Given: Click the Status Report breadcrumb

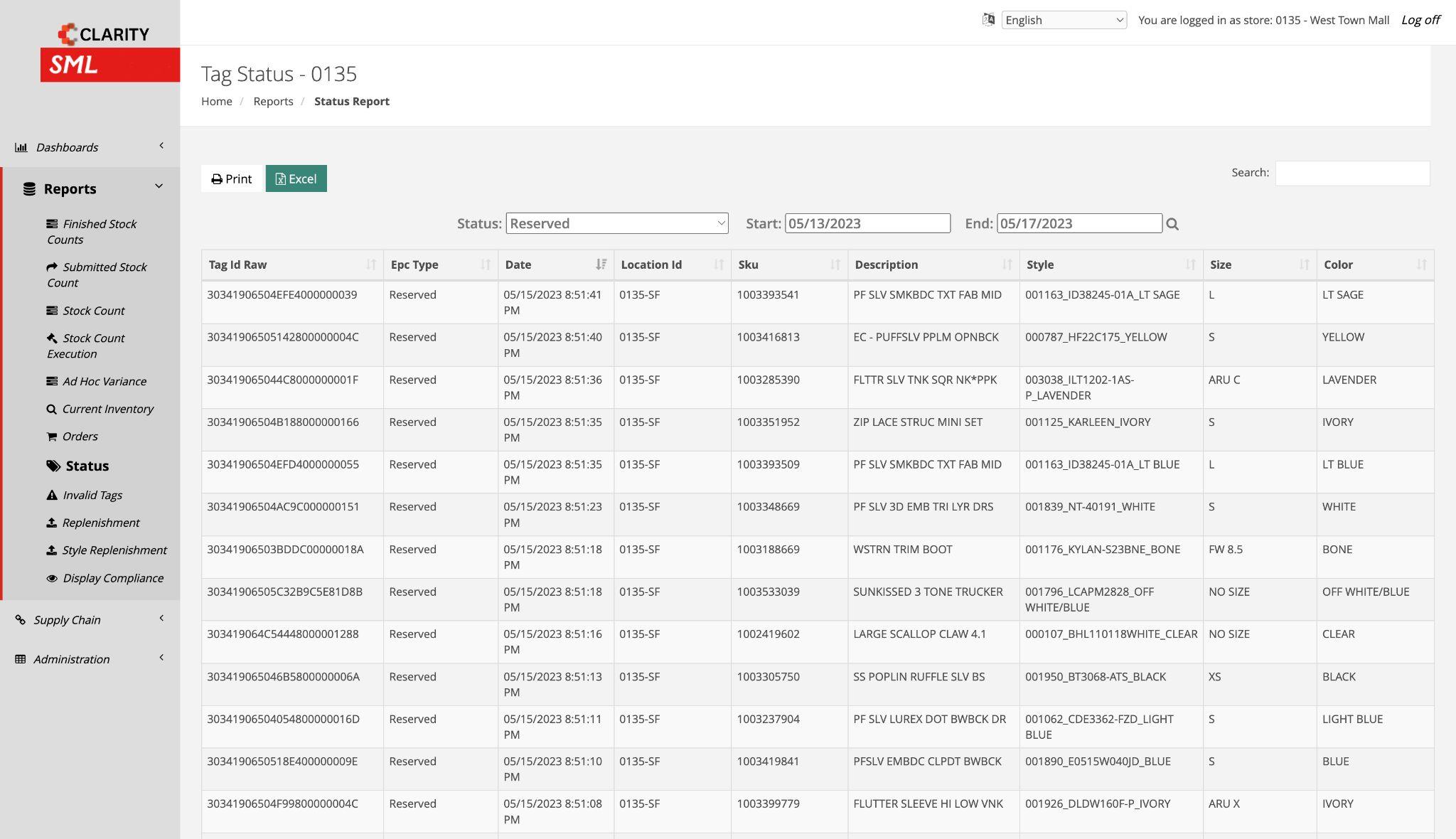Looking at the screenshot, I should 352,101.
